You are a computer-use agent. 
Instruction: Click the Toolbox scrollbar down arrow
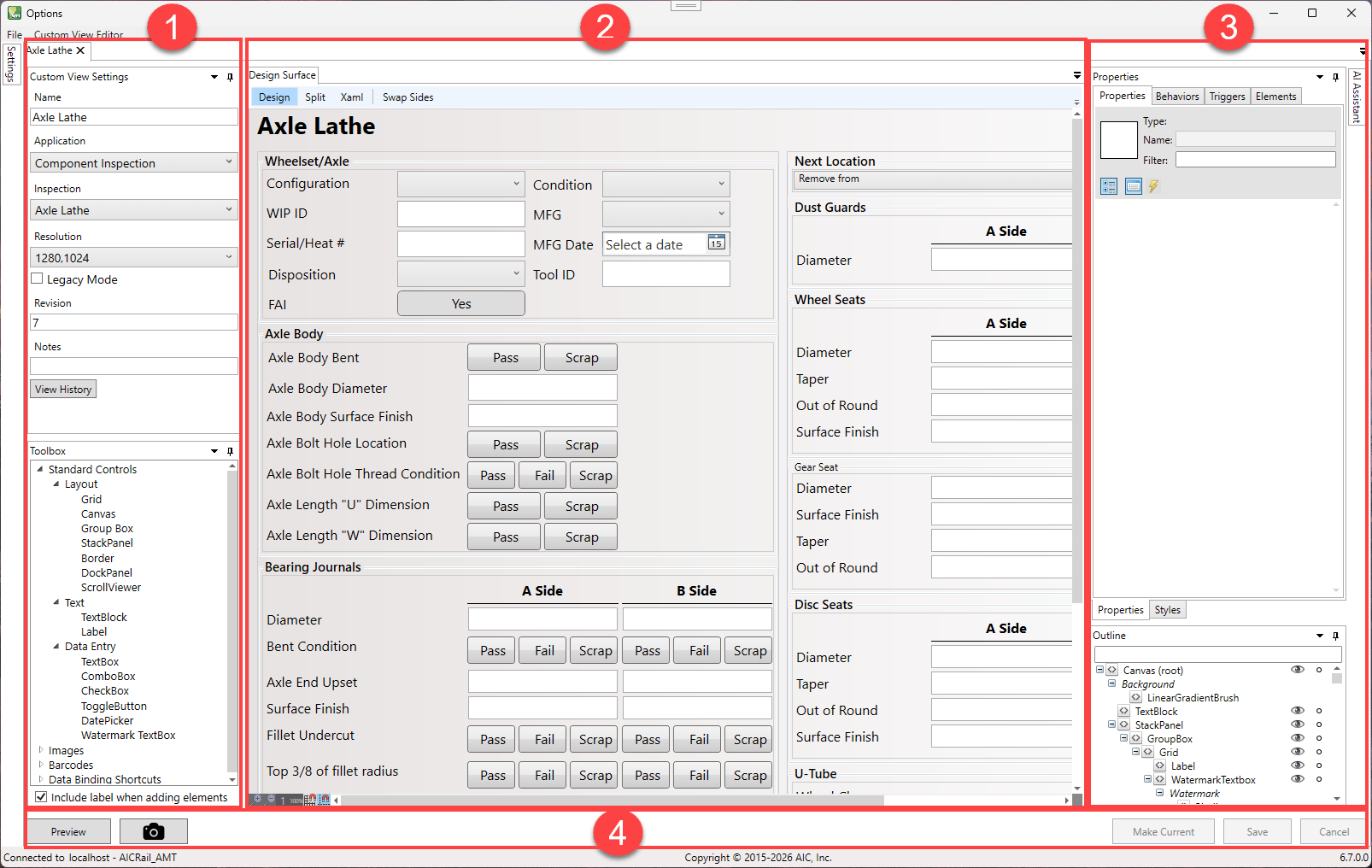tap(232, 780)
